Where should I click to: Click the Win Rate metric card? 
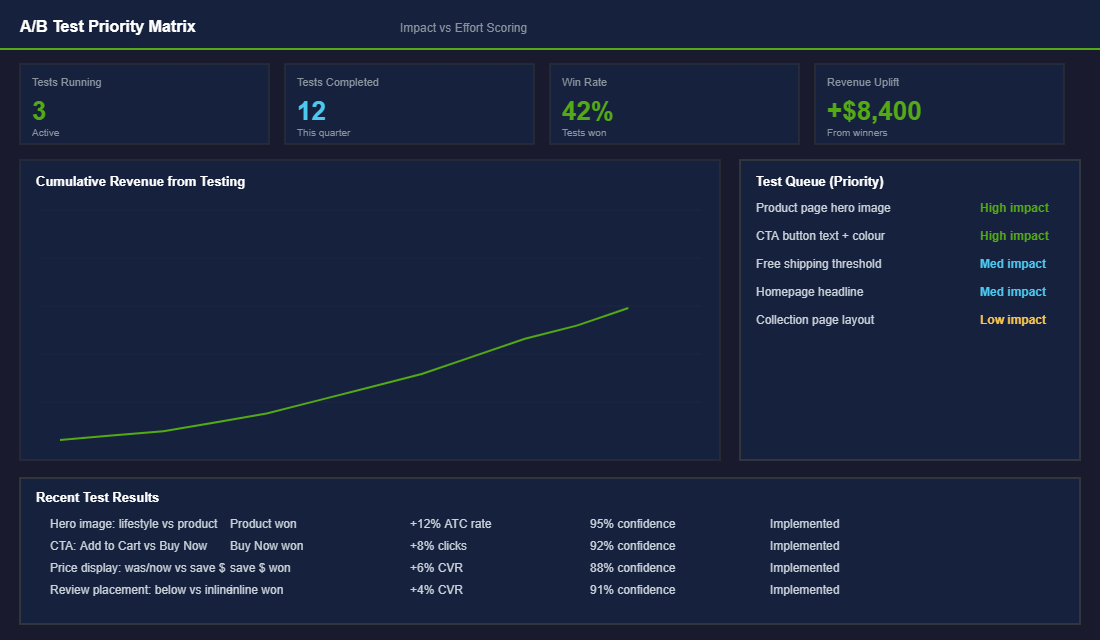click(x=674, y=103)
